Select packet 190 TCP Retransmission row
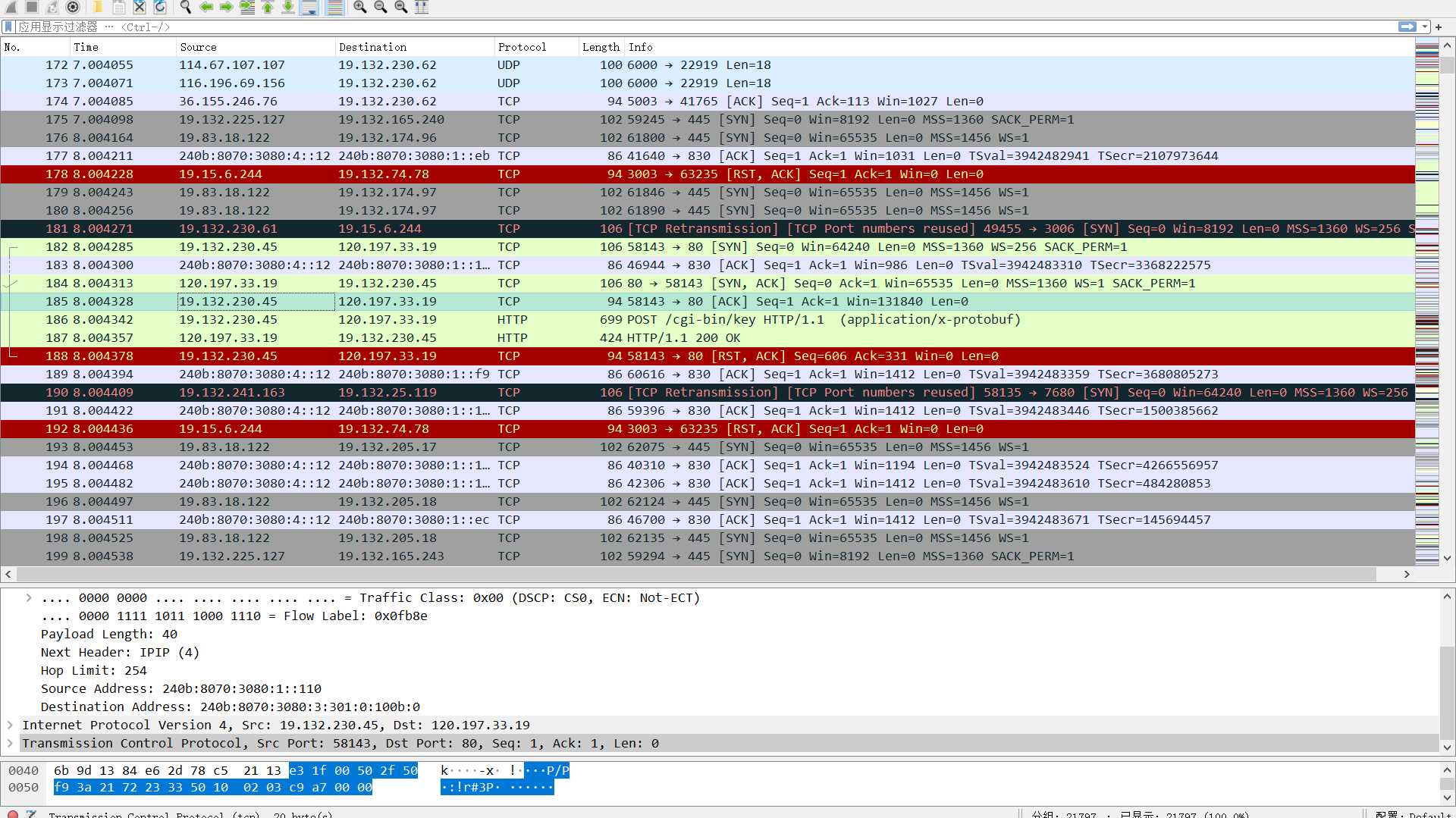 (x=708, y=393)
